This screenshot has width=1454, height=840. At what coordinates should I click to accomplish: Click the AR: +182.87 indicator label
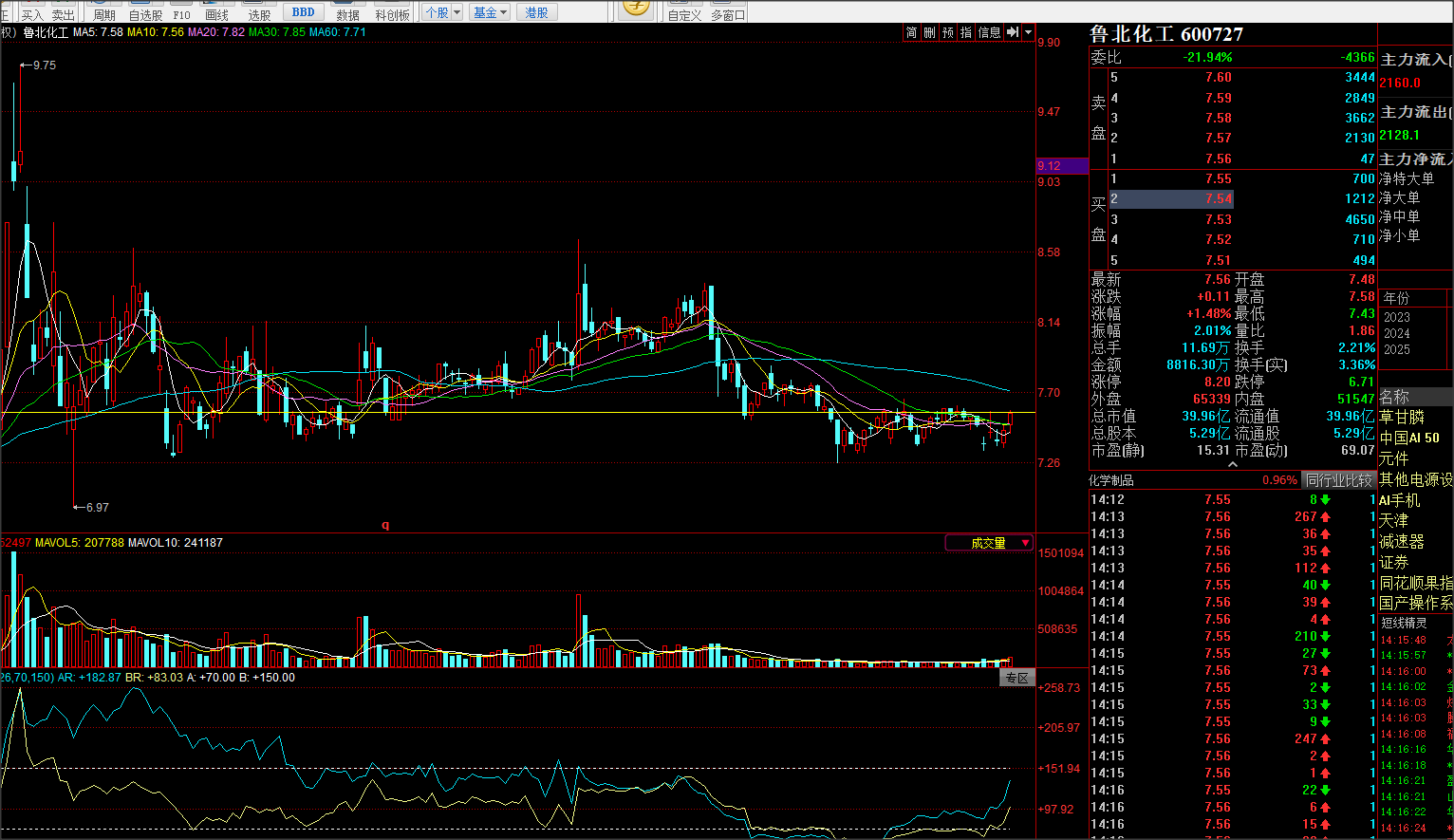89,678
